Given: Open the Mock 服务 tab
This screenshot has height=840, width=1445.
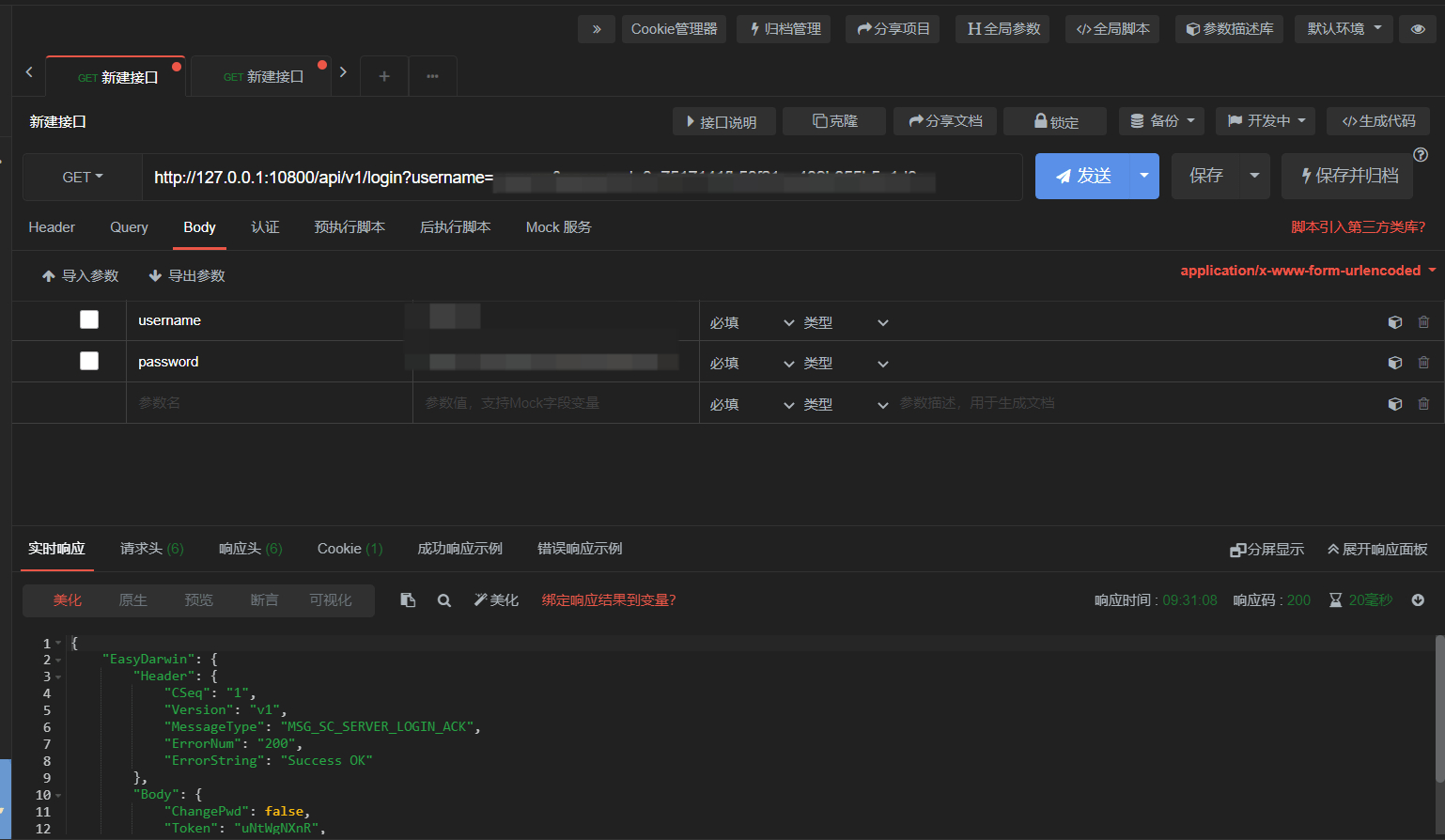Looking at the screenshot, I should coord(558,227).
